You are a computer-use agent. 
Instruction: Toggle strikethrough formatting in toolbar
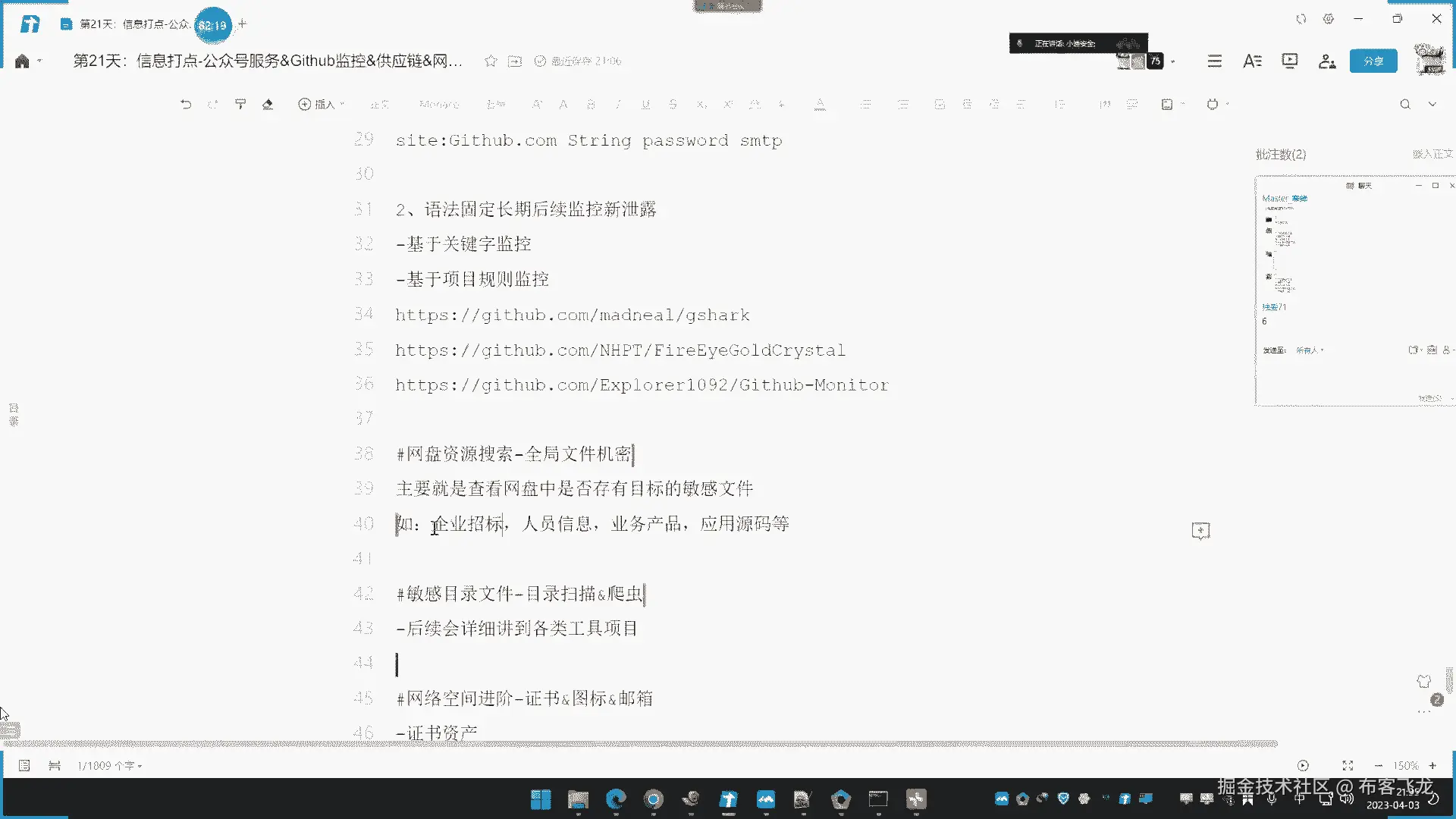tap(673, 105)
